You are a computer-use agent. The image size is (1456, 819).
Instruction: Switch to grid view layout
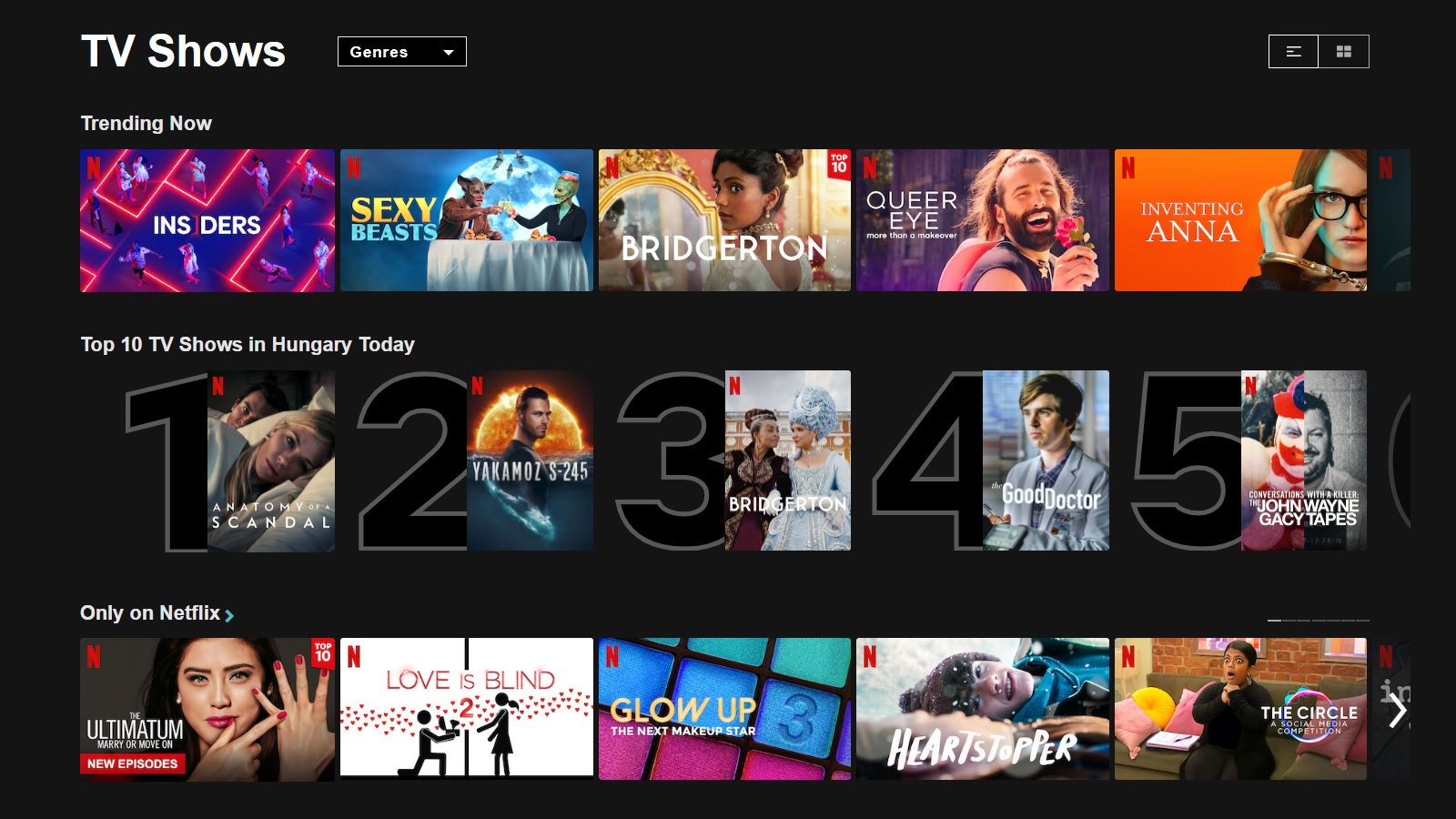point(1344,52)
